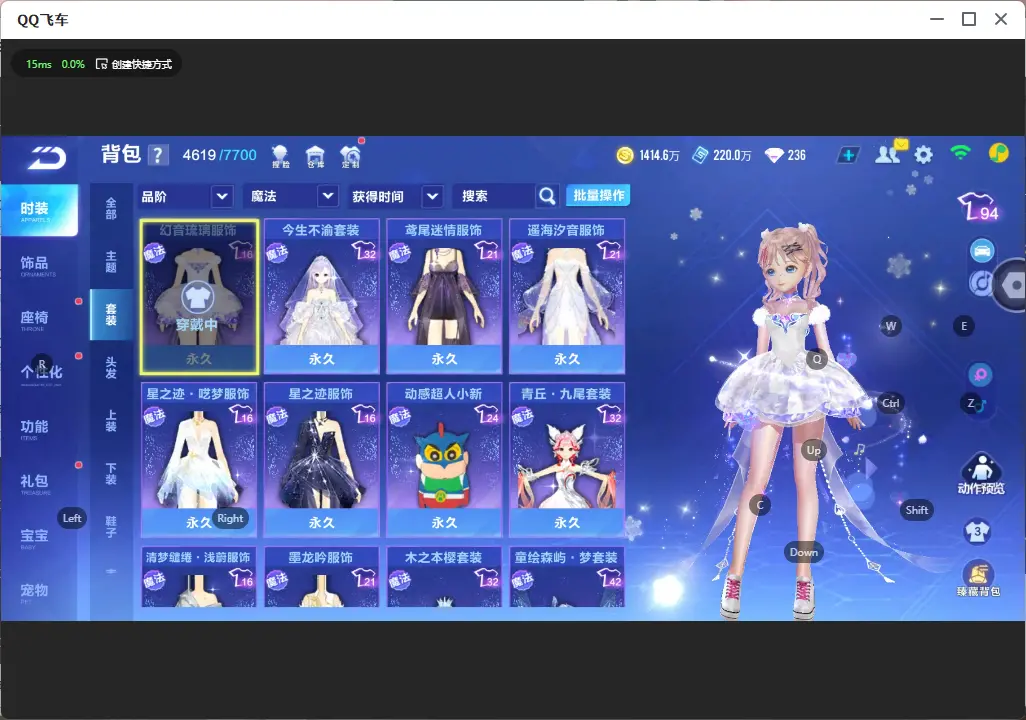The height and width of the screenshot is (720, 1026).
Task: Open the 个性化 personalization tab
Action: pos(39,374)
